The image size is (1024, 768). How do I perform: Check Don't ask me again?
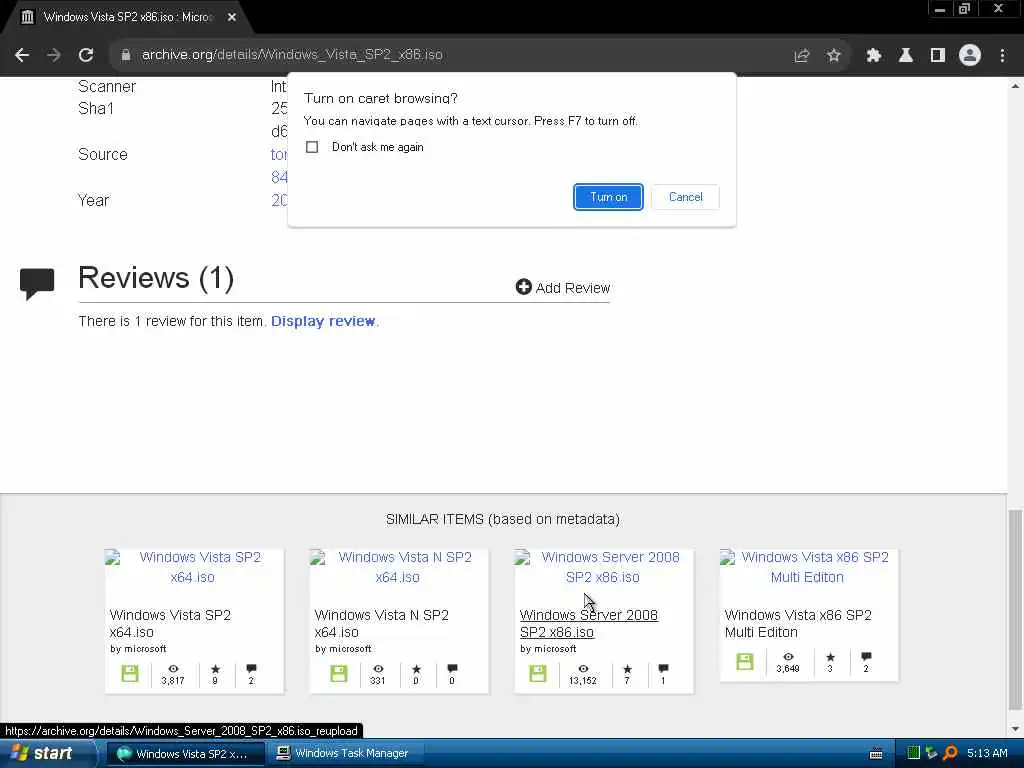[x=312, y=147]
